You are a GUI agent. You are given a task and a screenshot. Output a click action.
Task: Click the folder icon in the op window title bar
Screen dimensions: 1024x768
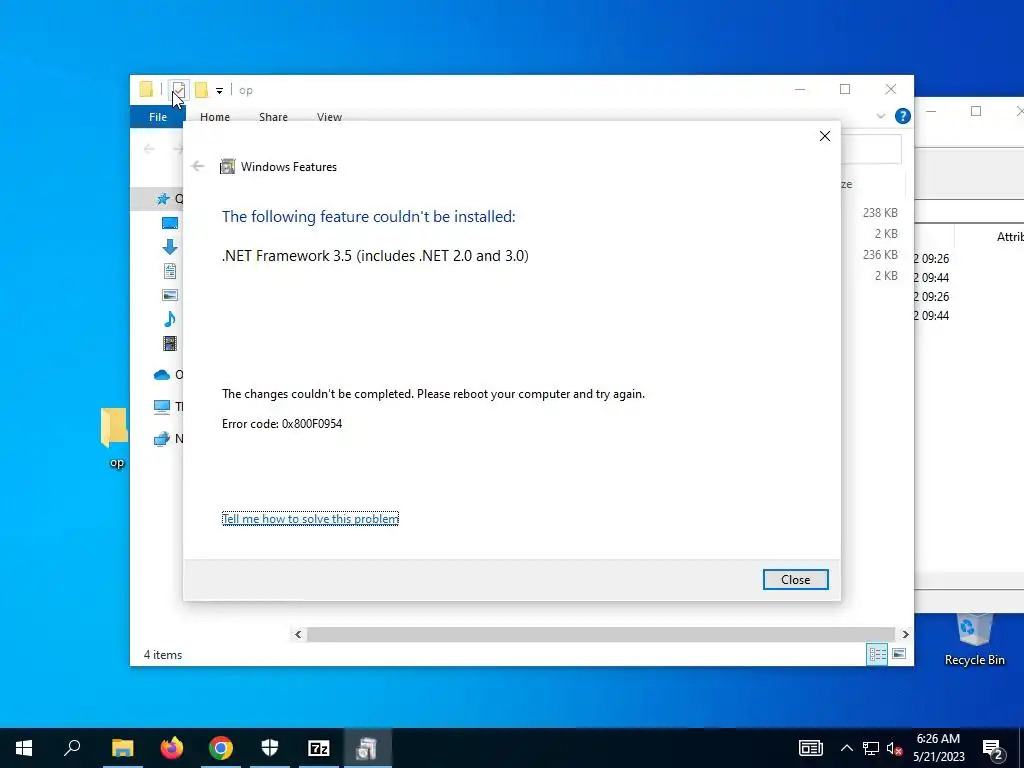(x=146, y=89)
